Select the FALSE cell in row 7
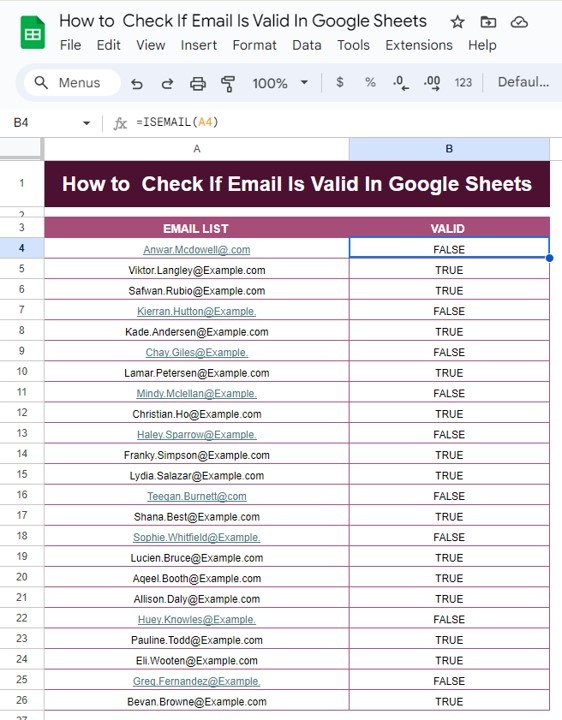This screenshot has width=562, height=720. tap(449, 311)
